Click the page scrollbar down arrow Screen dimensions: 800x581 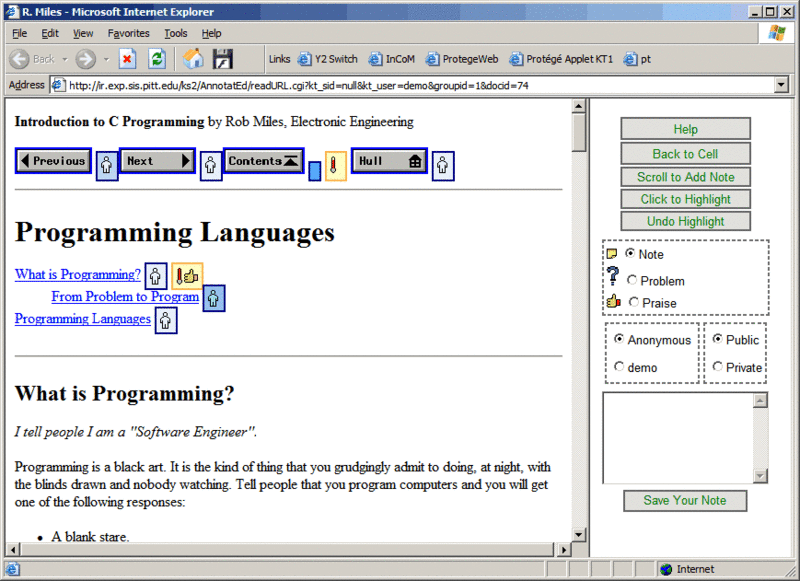(x=579, y=535)
